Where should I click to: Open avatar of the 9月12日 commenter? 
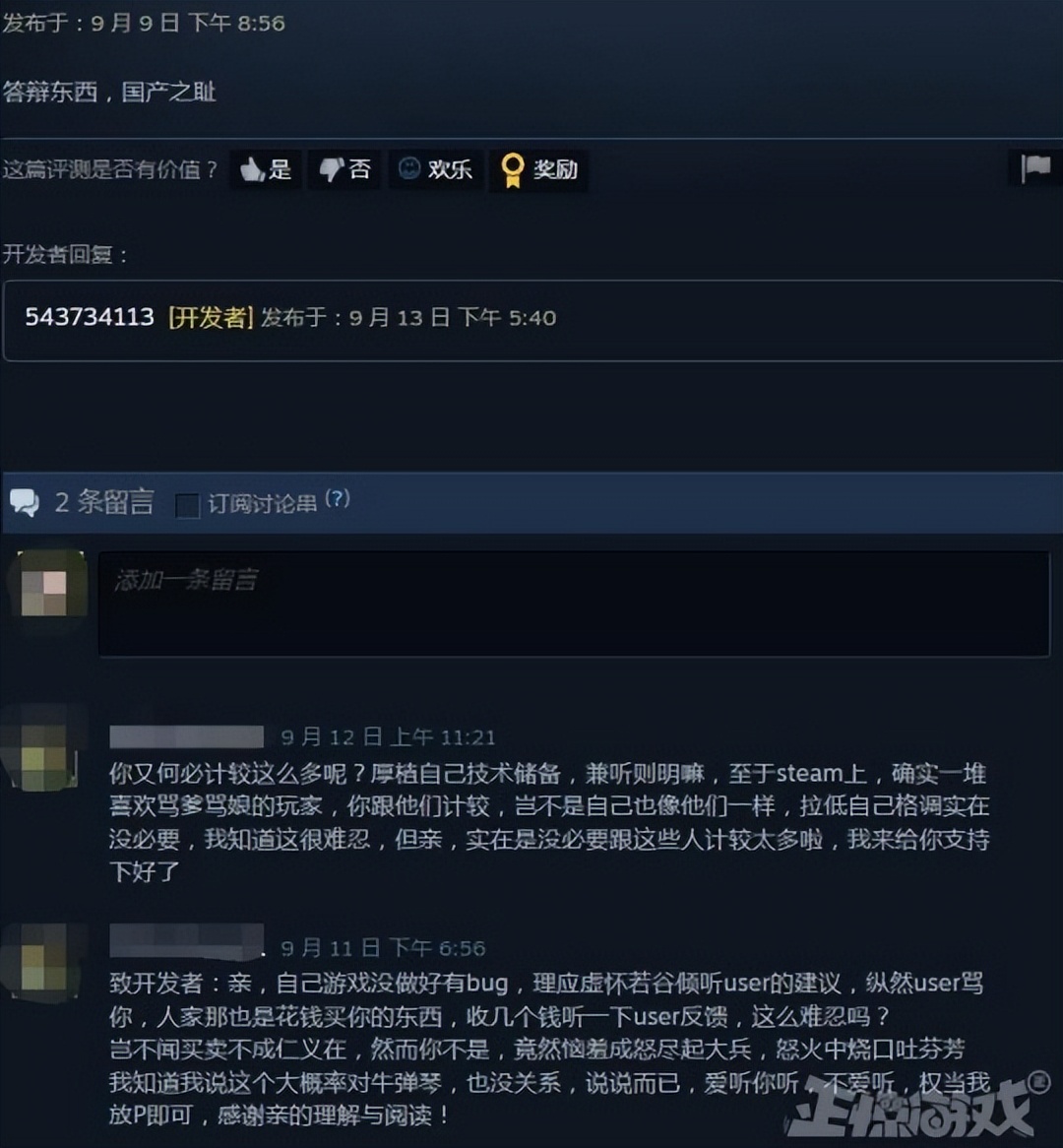click(44, 748)
